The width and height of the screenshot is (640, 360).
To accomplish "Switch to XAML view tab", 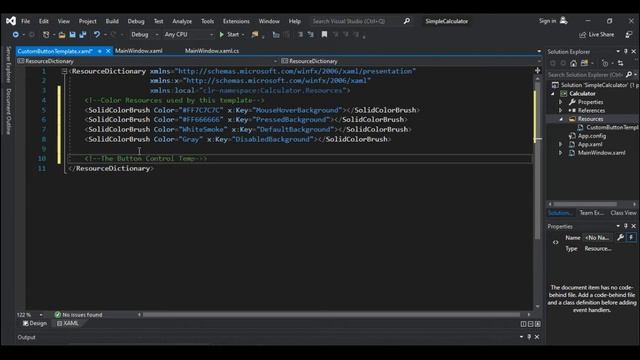I will click(68, 324).
